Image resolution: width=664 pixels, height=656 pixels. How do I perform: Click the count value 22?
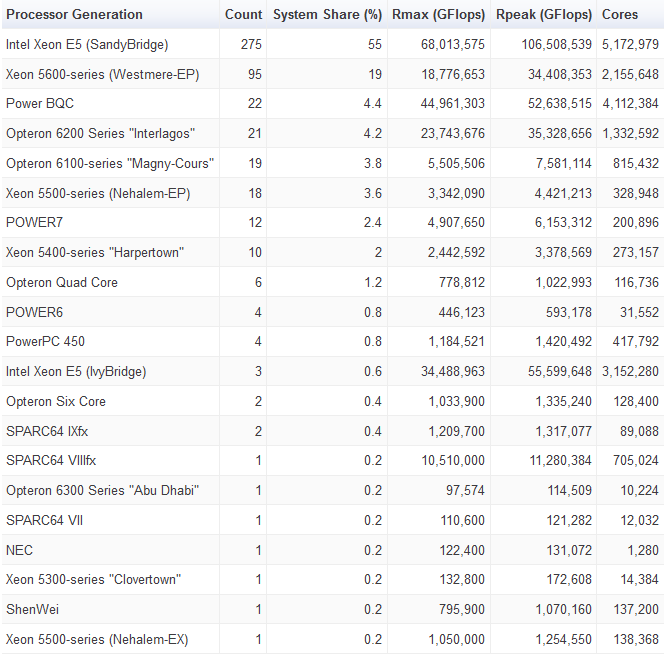pos(255,103)
